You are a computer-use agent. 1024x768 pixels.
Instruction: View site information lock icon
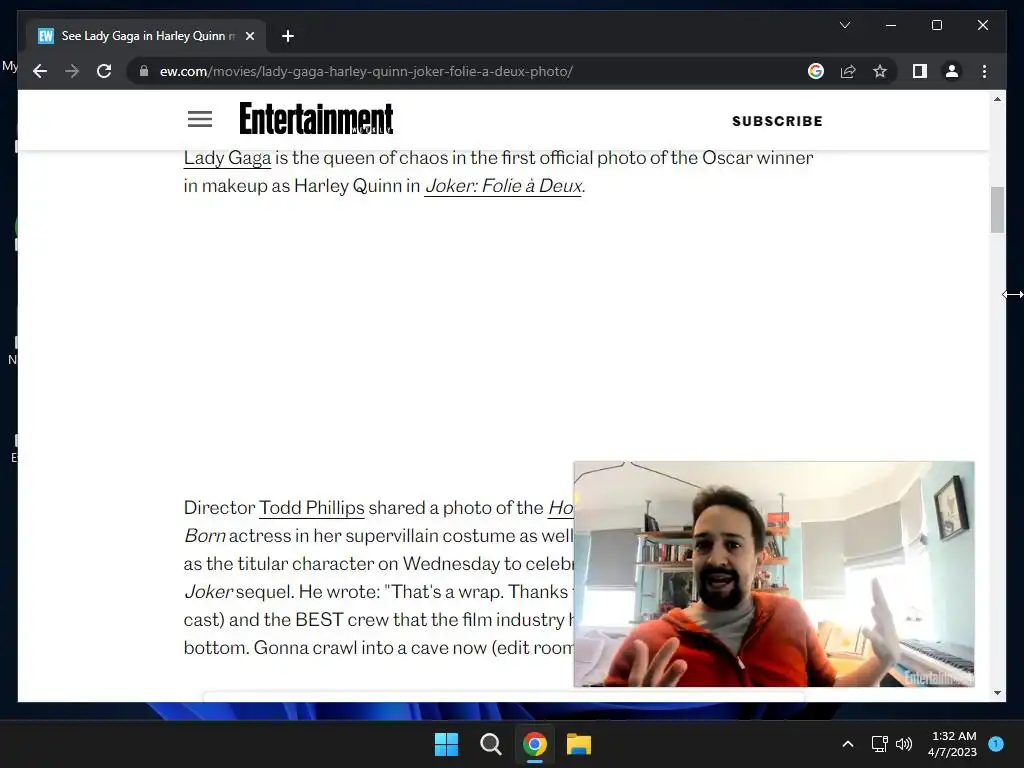pos(144,71)
